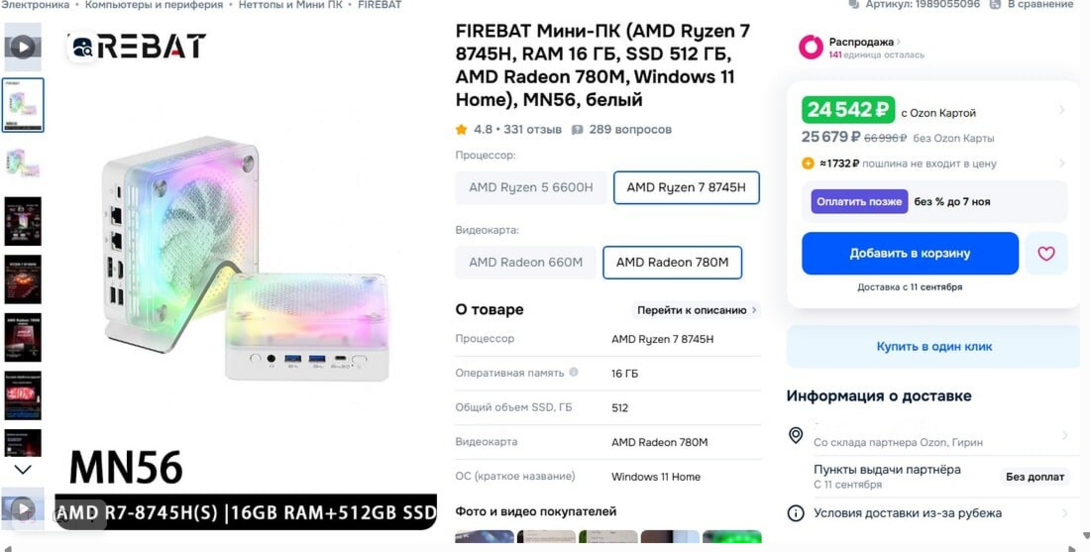Click 'Купить в один клик' button
Image resolution: width=1090 pixels, height=552 pixels.
click(x=934, y=347)
